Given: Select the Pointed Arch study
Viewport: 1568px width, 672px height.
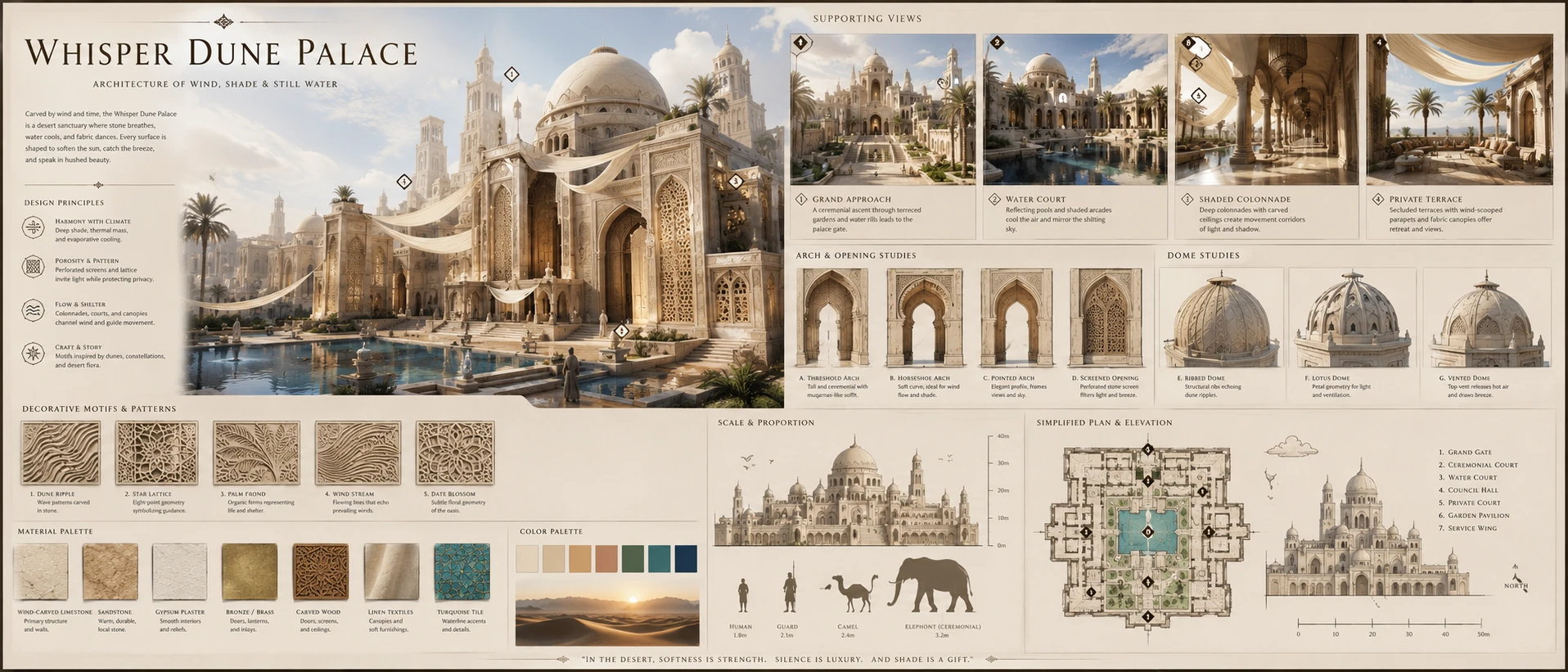Looking at the screenshot, I should tap(1016, 318).
